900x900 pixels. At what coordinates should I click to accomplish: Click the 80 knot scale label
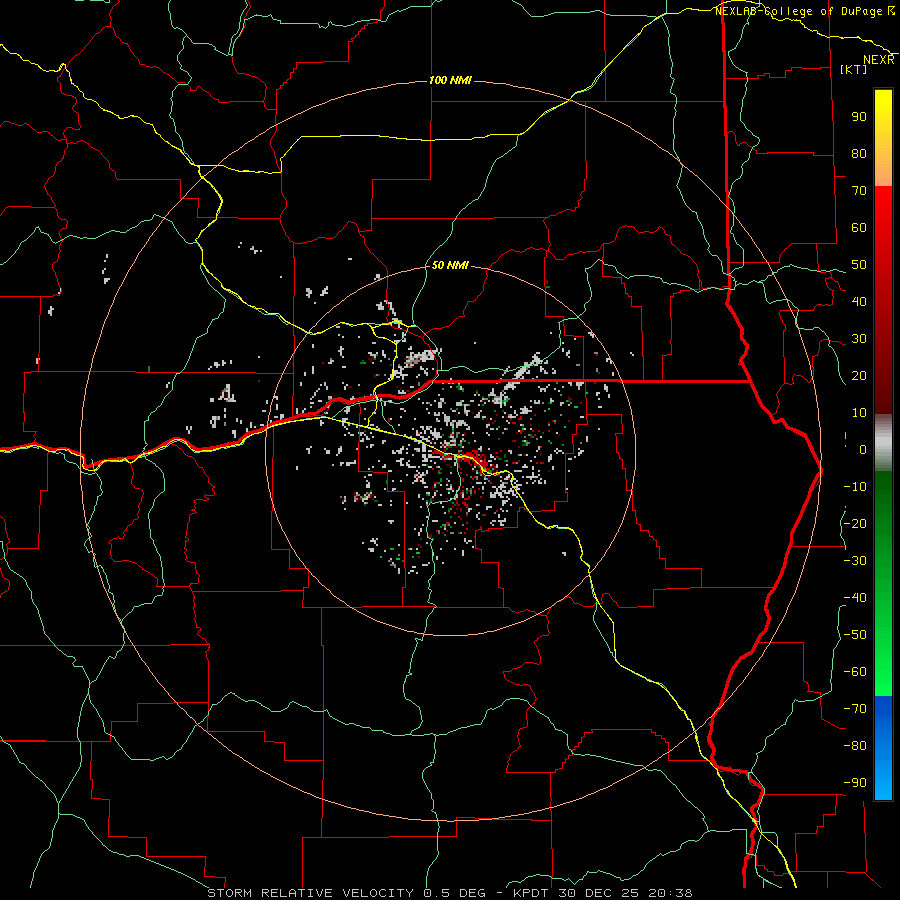click(x=859, y=153)
